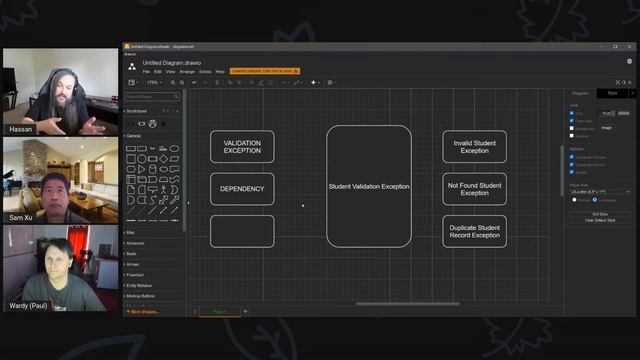Open the sidebar view dropdown in toolbar
Screen dimensions: 640x360
pos(133,82)
